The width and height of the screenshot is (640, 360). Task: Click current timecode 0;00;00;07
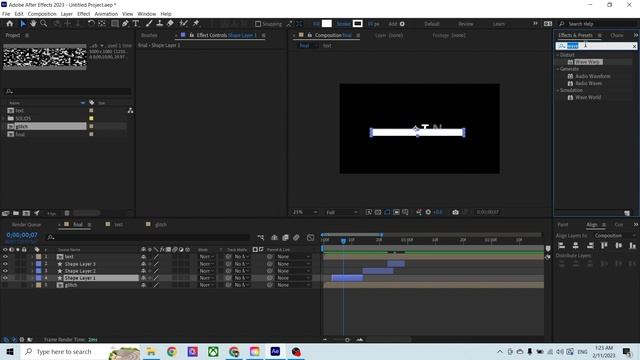coord(22,235)
